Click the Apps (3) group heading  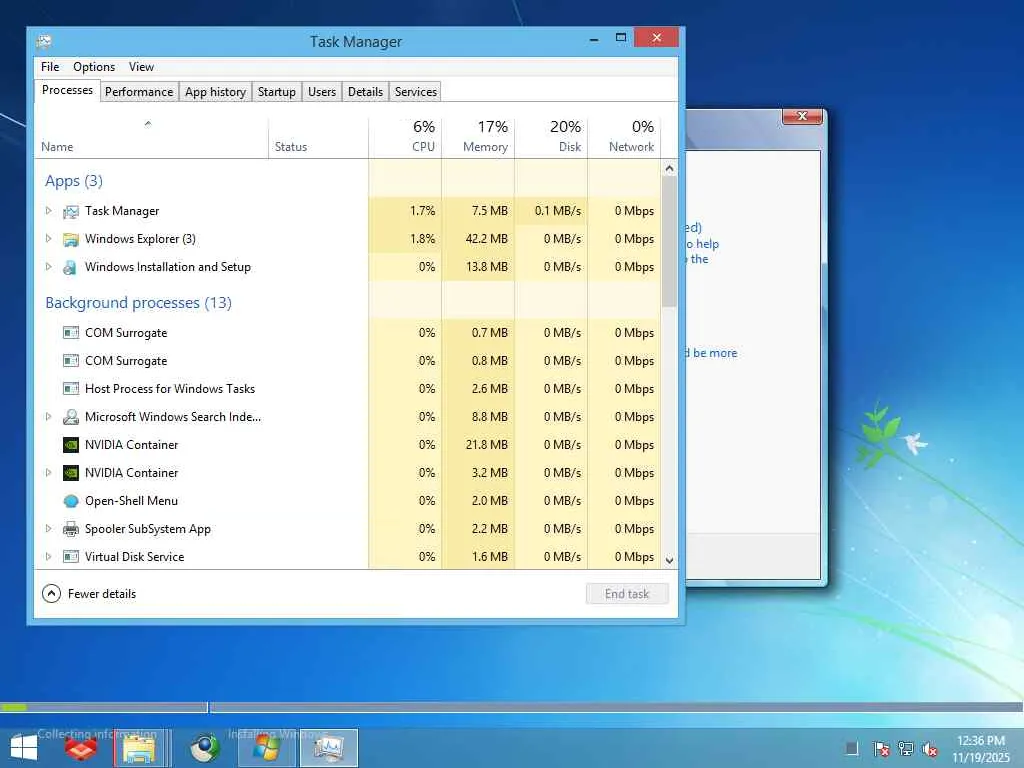point(74,181)
